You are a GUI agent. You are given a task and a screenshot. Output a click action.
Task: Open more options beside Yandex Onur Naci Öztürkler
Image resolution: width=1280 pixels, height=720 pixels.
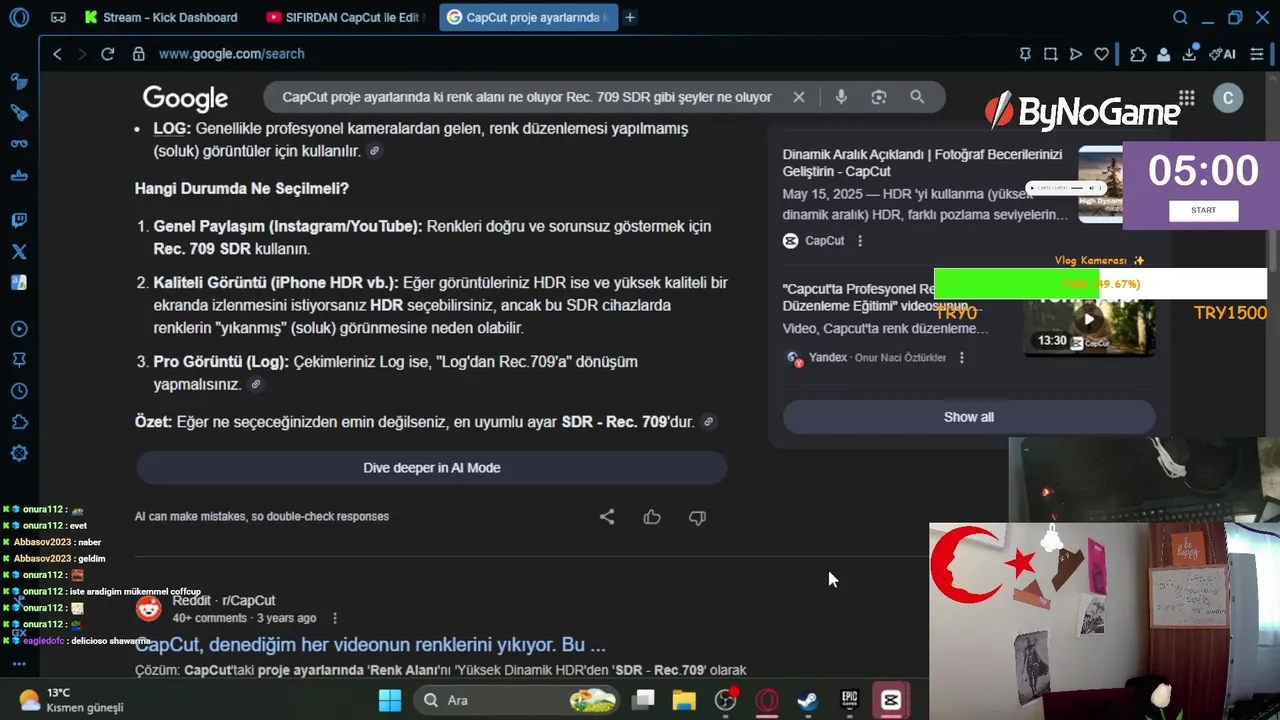962,357
